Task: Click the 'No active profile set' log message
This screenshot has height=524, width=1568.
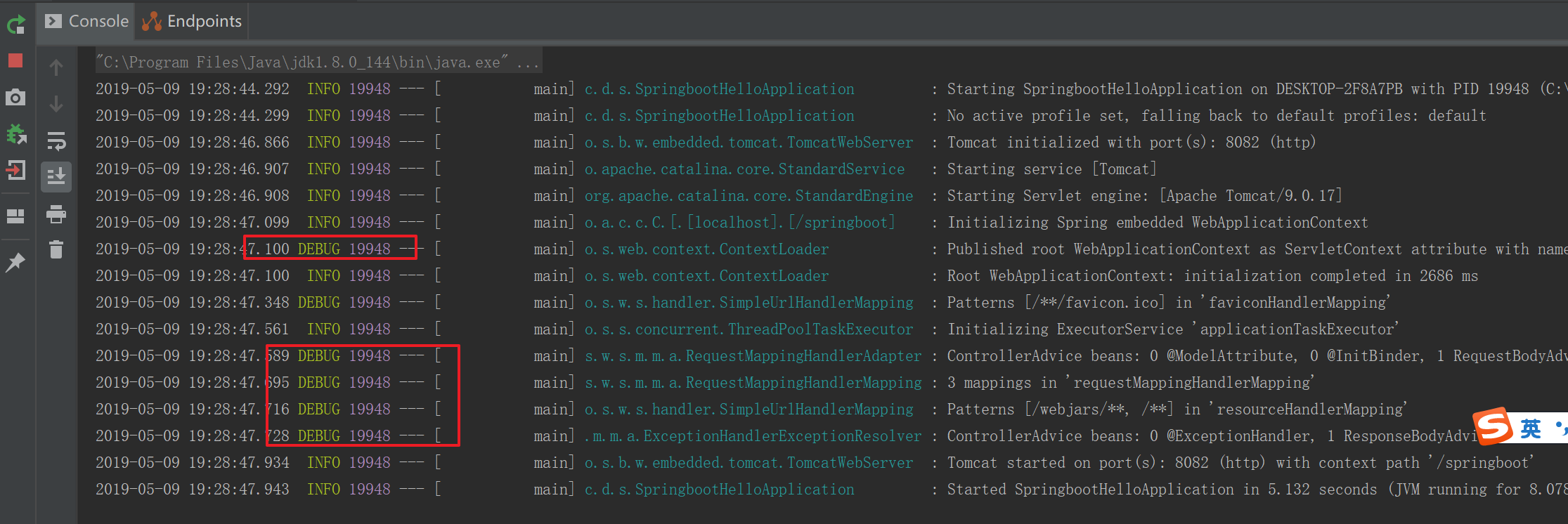Action: click(x=1217, y=116)
